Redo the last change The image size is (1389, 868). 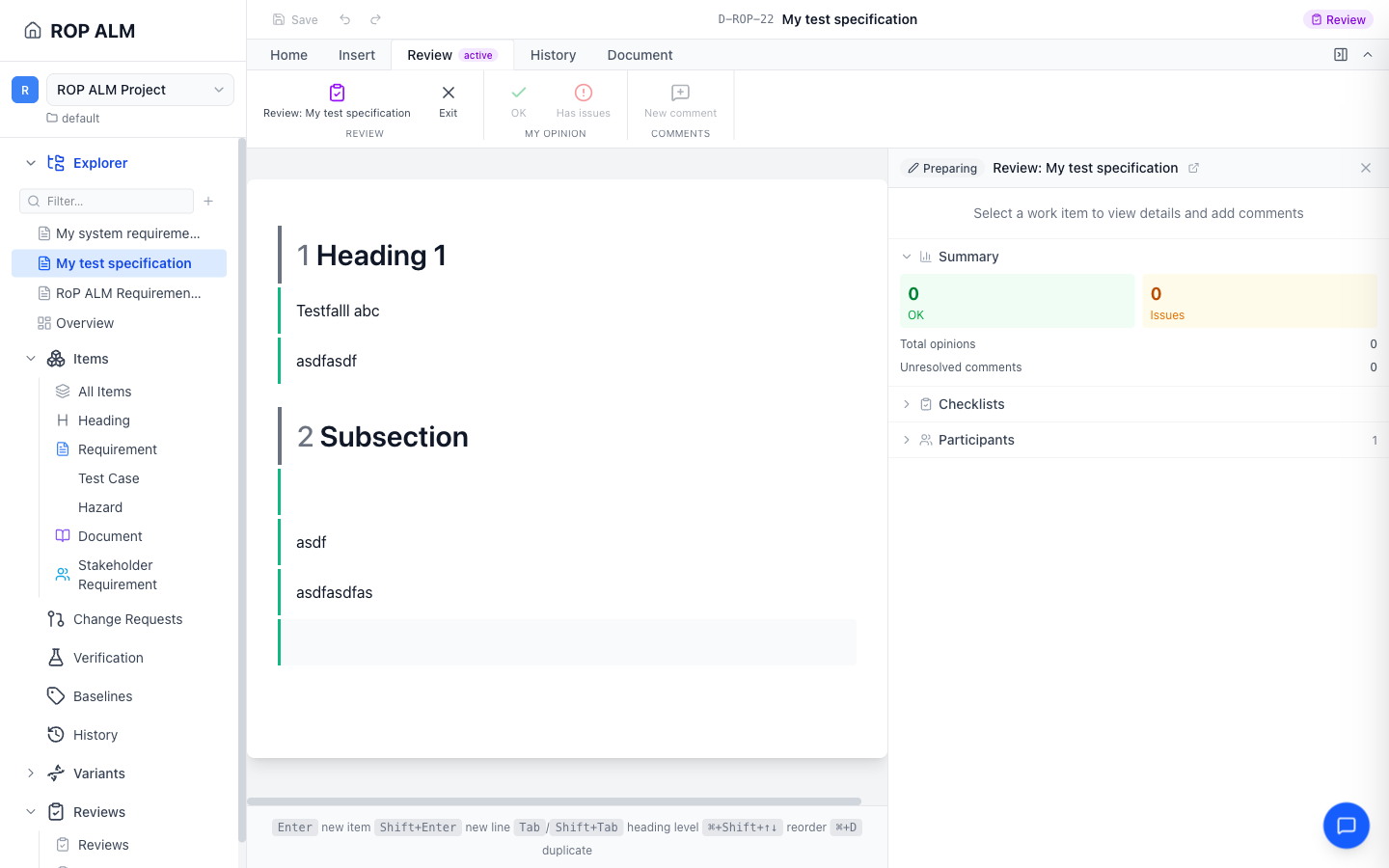point(376,19)
